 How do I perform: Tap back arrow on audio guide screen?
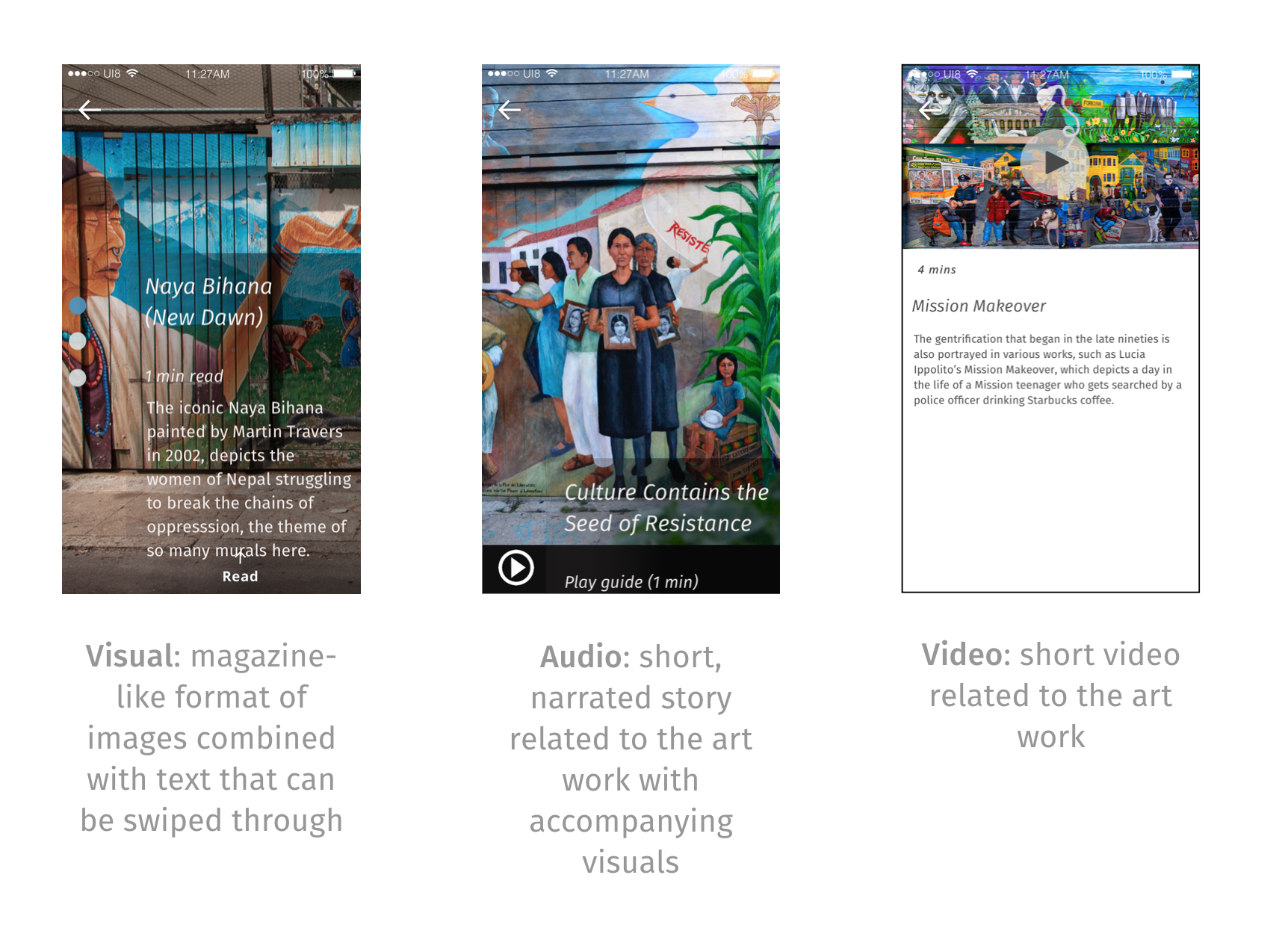pos(510,110)
